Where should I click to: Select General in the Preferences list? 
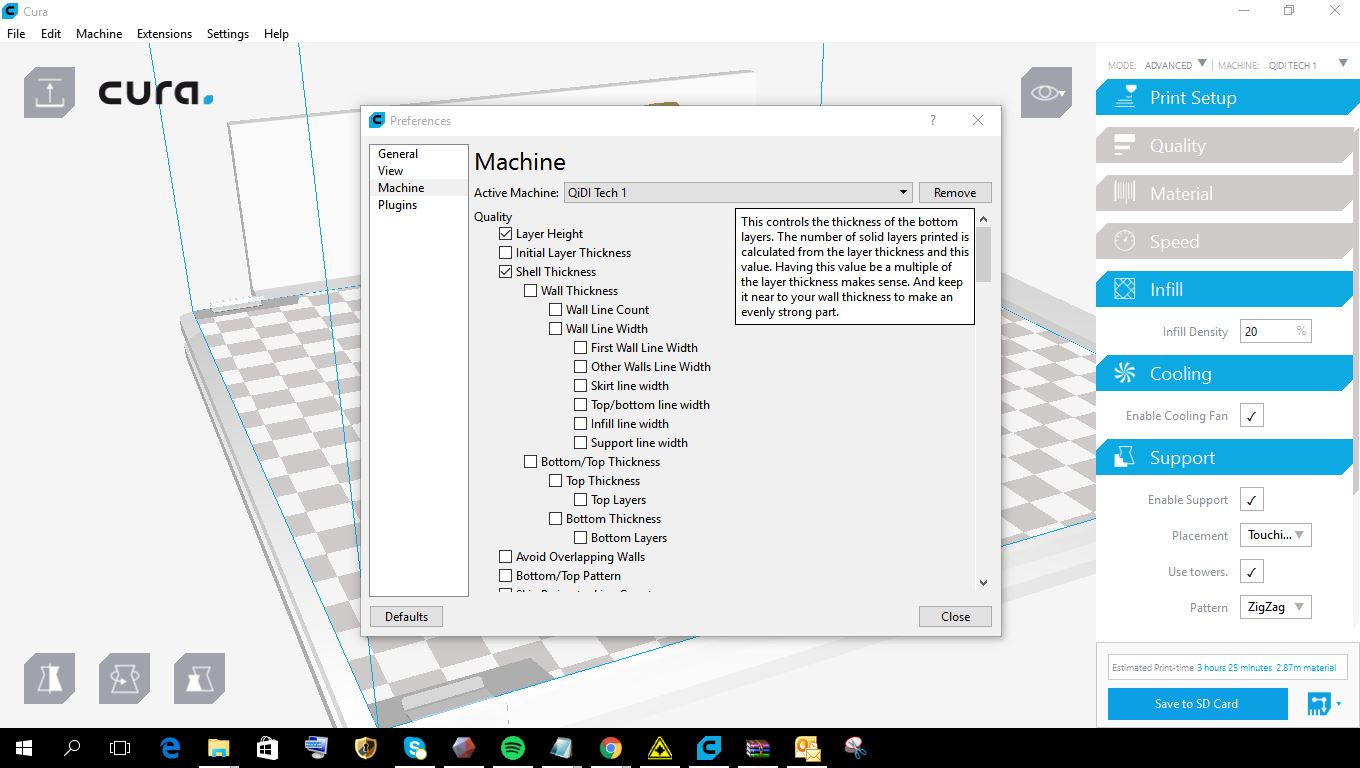398,154
